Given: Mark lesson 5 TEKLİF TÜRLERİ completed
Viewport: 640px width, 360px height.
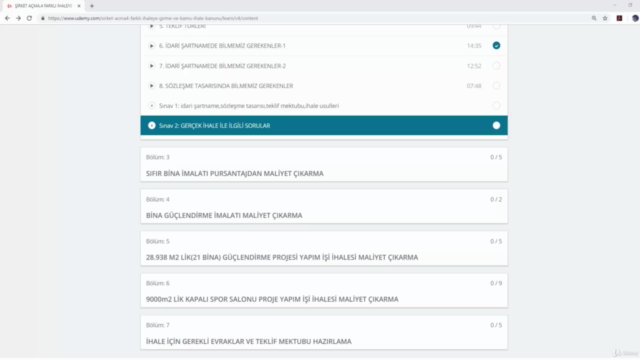Looking at the screenshot, I should pyautogui.click(x=496, y=27).
